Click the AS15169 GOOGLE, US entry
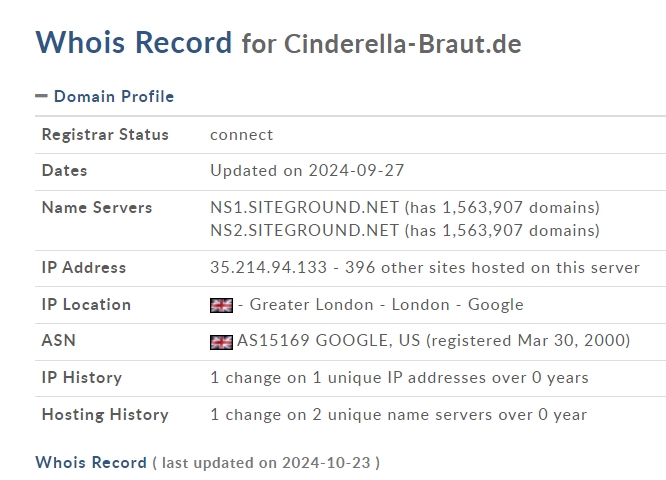Image resolution: width=666 pixels, height=480 pixels. [x=328, y=341]
